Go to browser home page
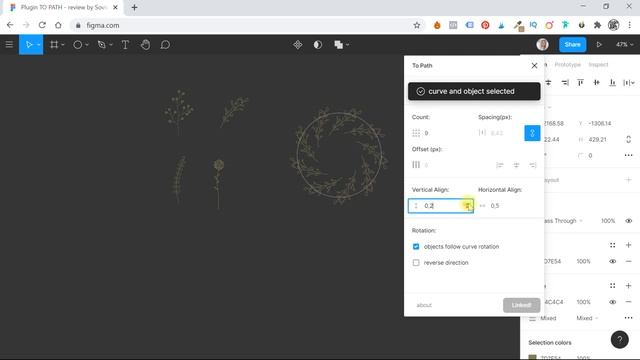The height and width of the screenshot is (360, 640). coord(58,25)
